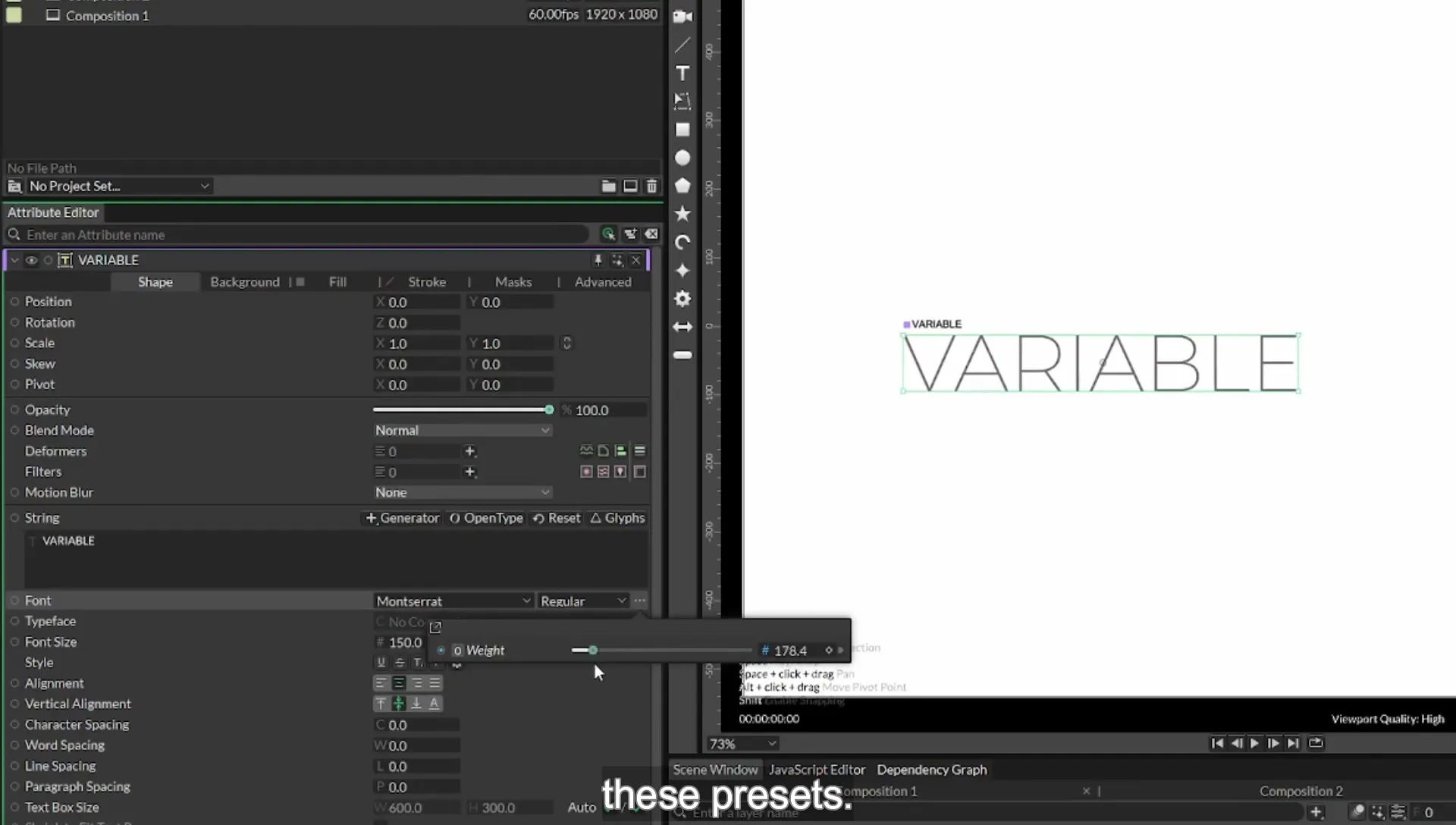Open the viewport zoom 73% dropdown
Viewport: 1456px width, 825px height.
742,744
